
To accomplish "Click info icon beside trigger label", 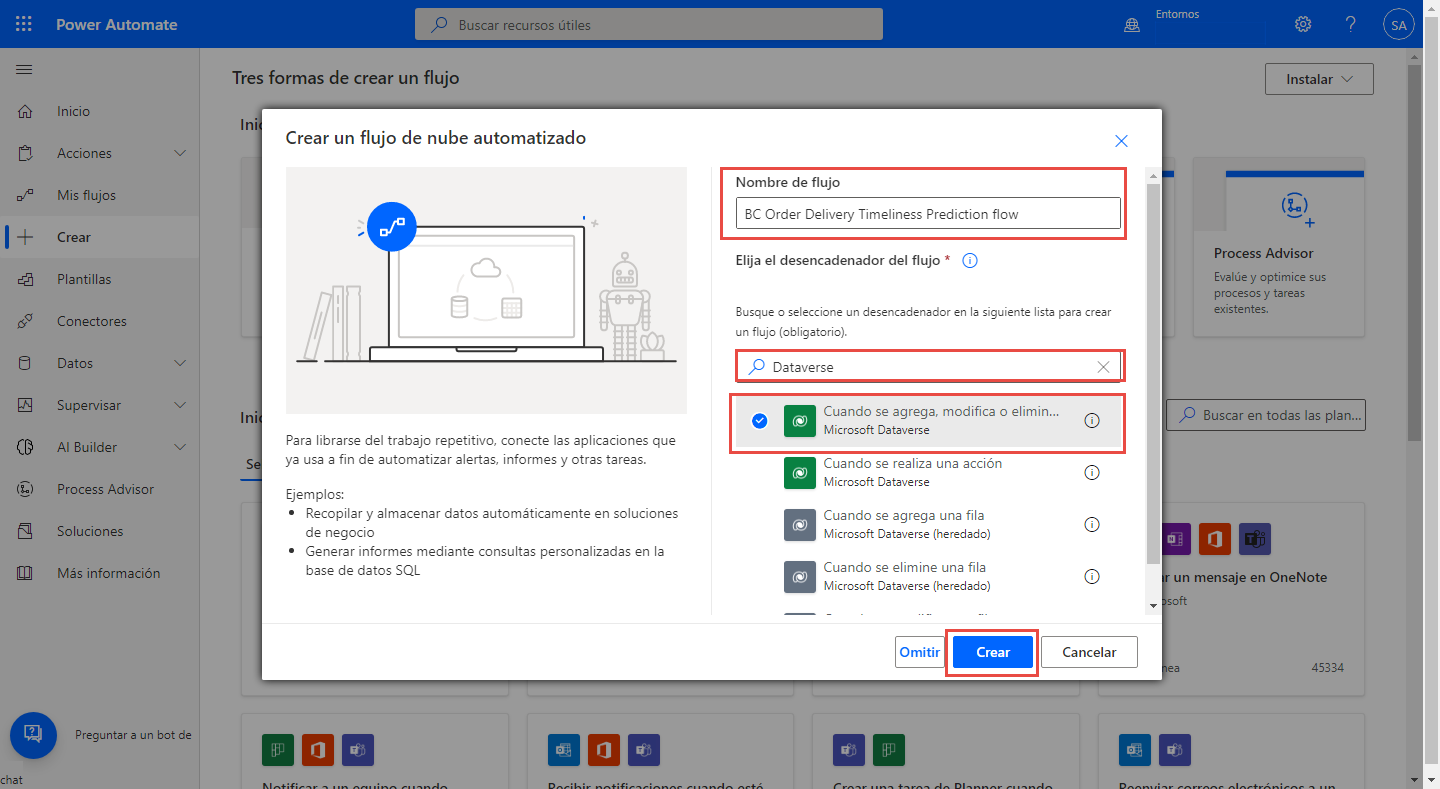I will pyautogui.click(x=969, y=260).
